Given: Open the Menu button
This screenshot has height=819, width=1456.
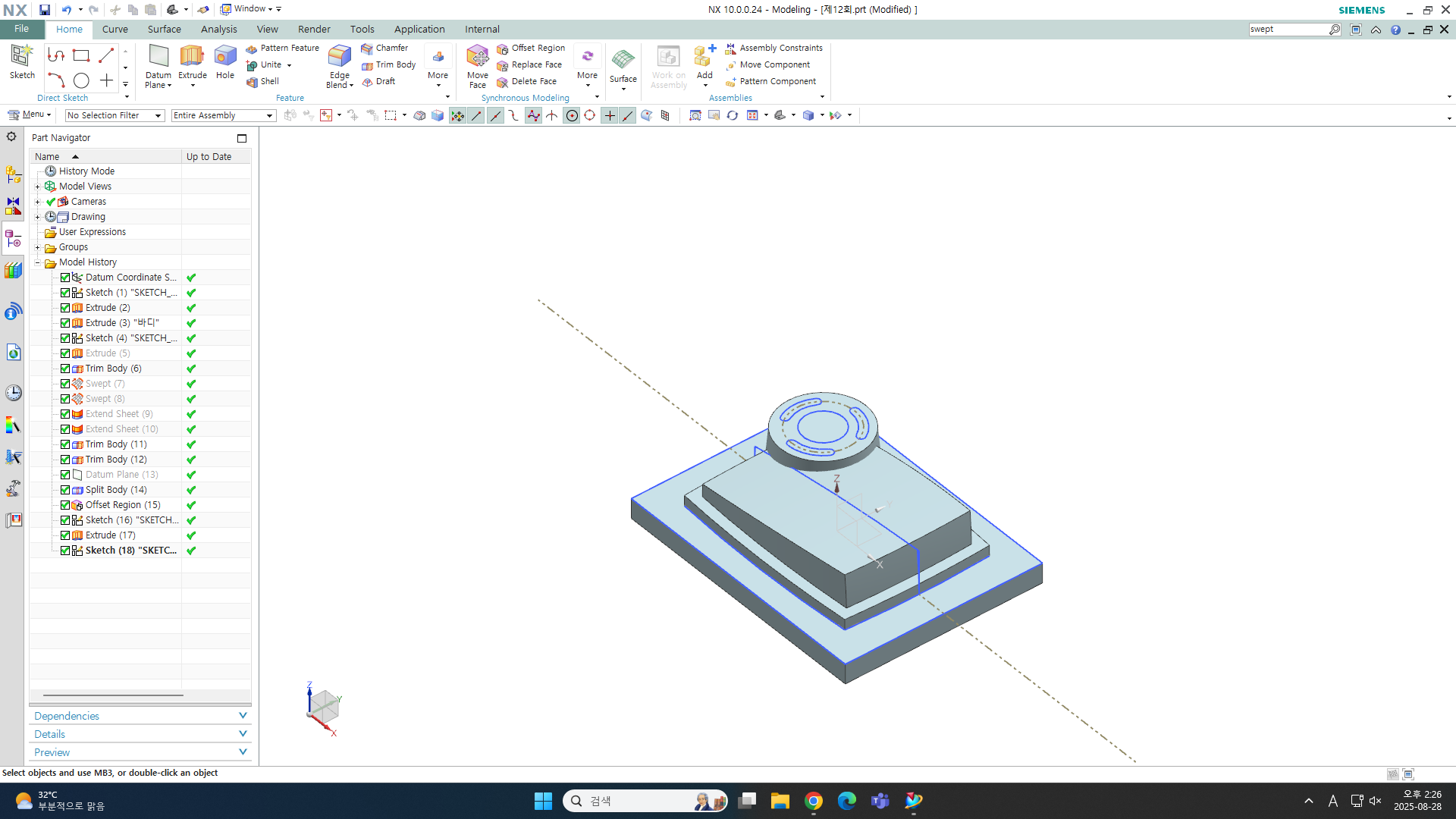Looking at the screenshot, I should point(29,115).
